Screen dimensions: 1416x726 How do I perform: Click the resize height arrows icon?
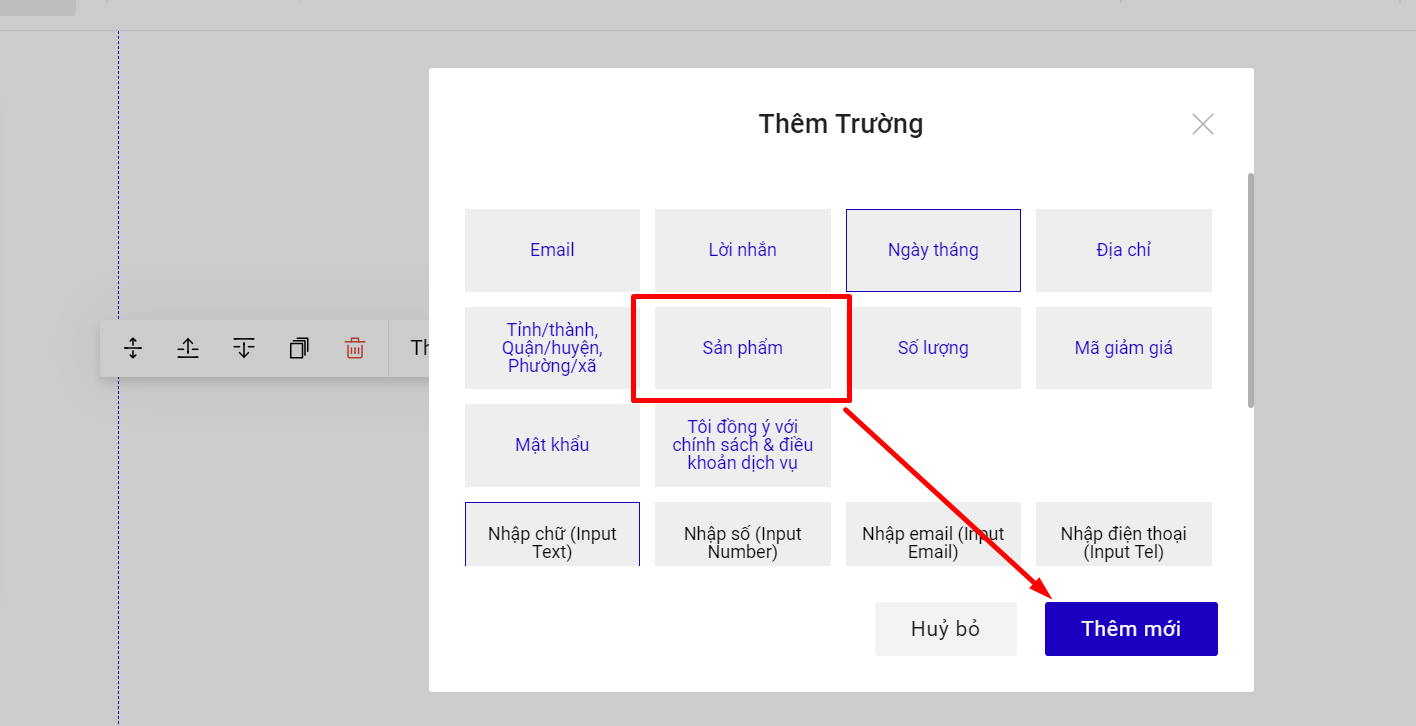click(133, 348)
